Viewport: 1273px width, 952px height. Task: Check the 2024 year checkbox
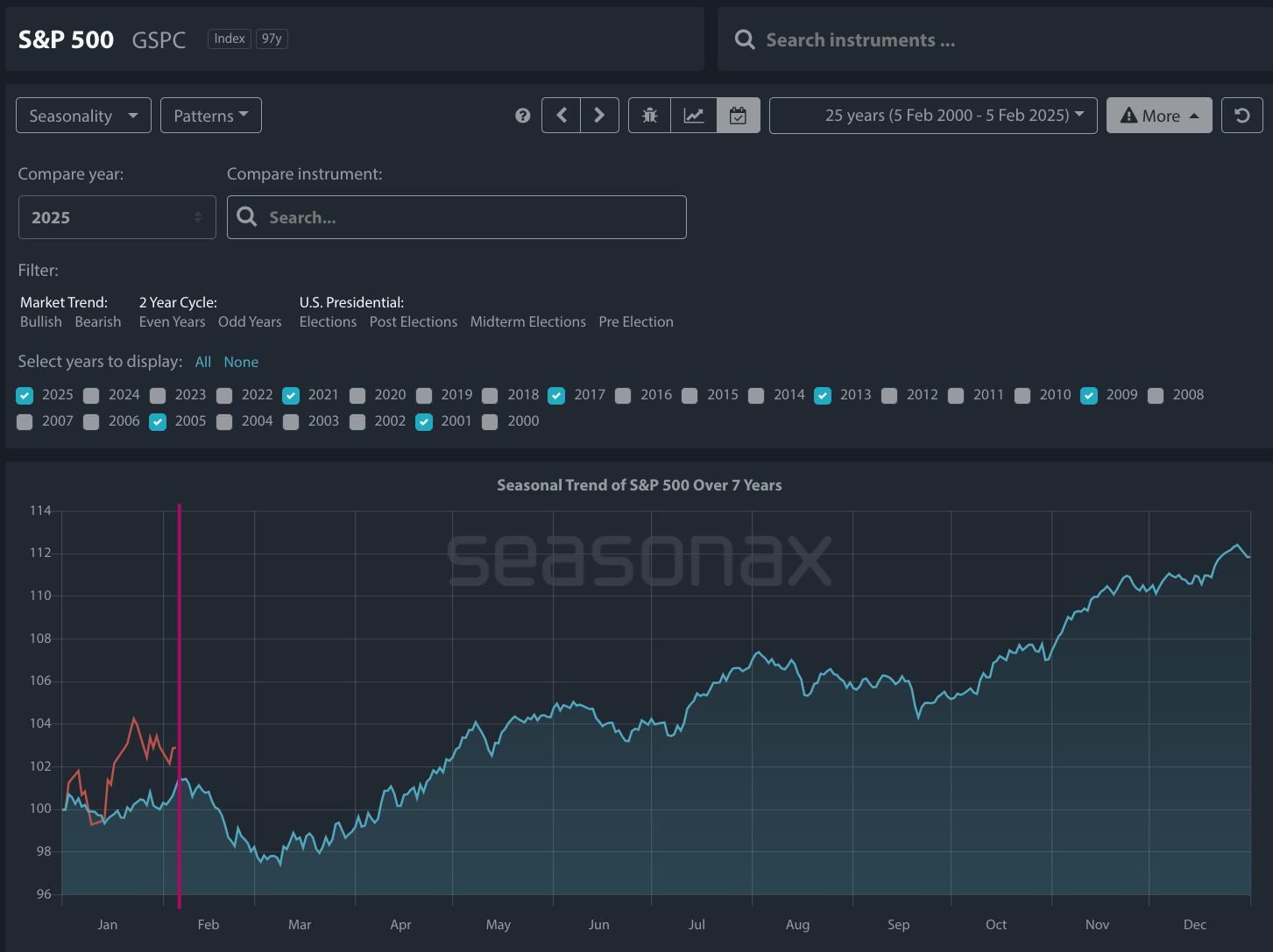coord(91,395)
